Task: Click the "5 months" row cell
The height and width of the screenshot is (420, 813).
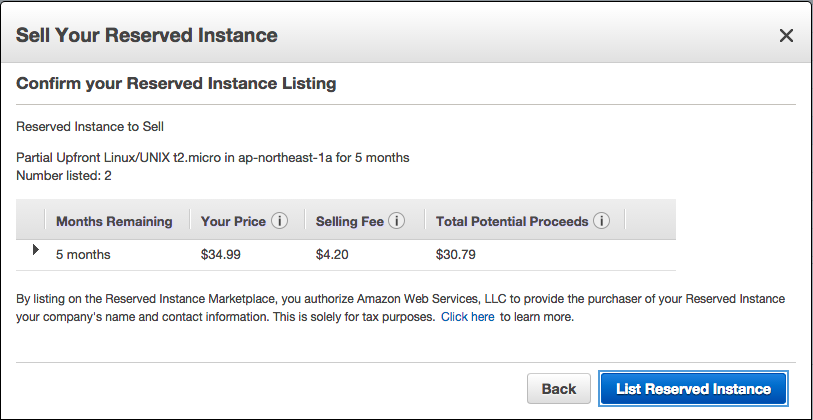Action: tap(83, 254)
